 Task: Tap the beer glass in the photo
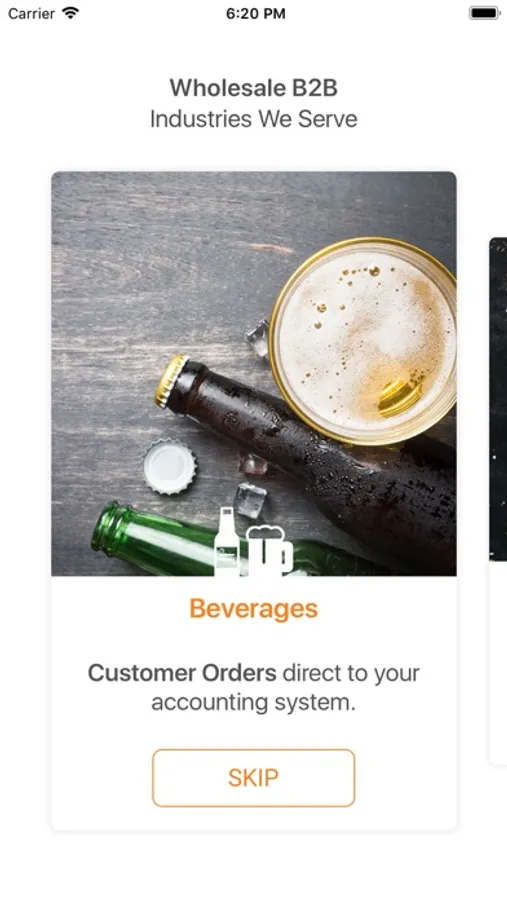click(363, 340)
